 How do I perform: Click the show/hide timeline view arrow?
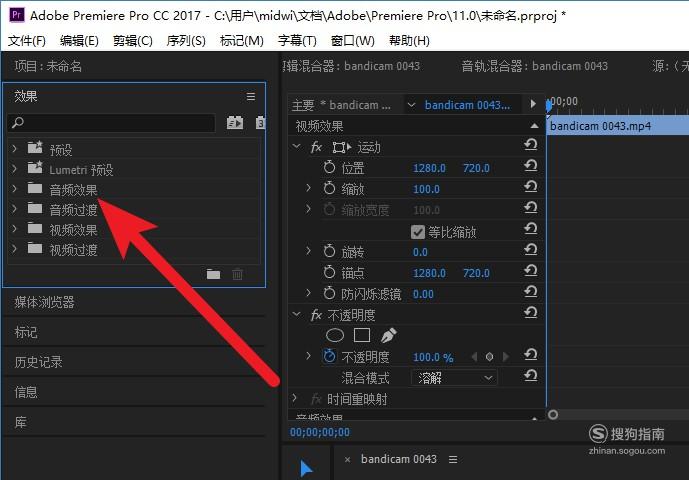(x=533, y=104)
